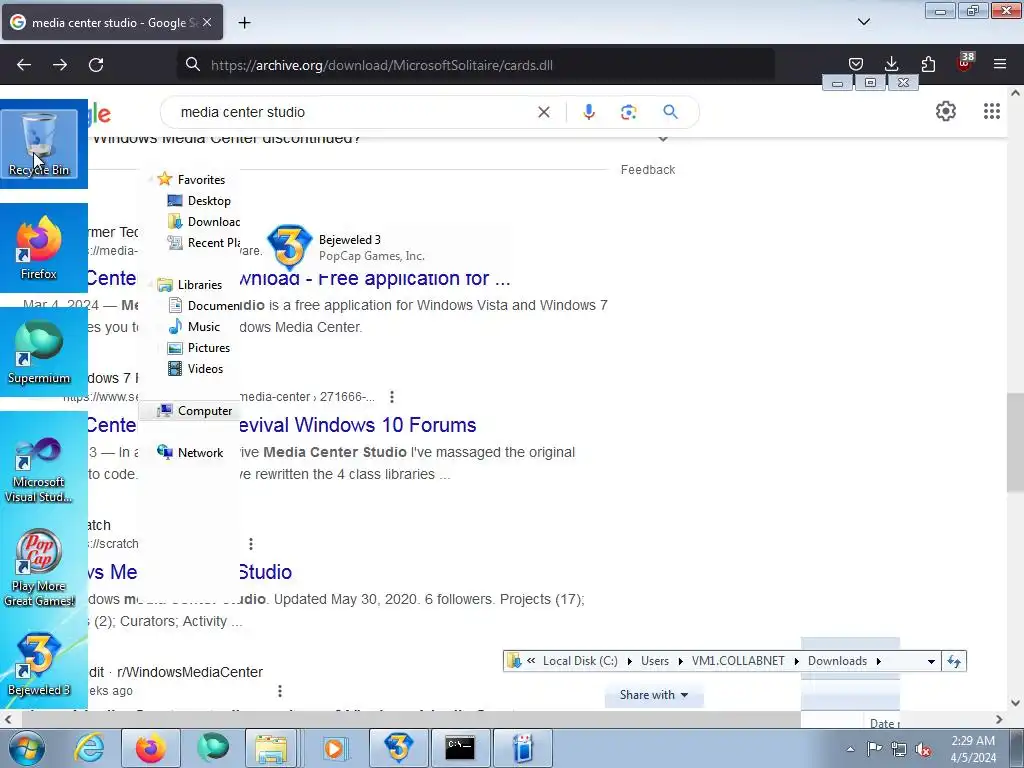
Task: Click the Firefox URL address field
Action: (475, 65)
